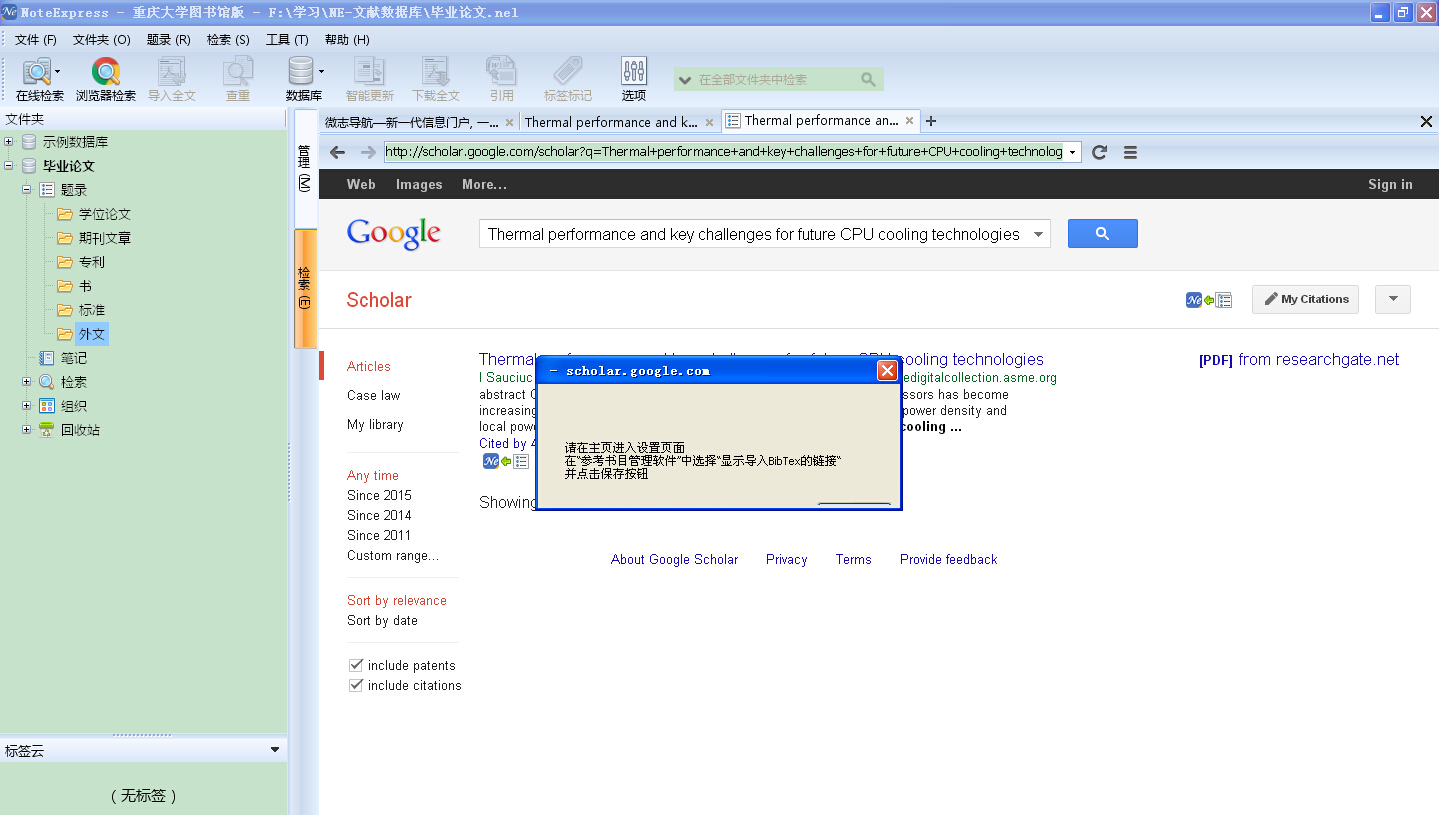The image size is (1439, 815).
Task: Open the About Google Scholar link
Action: pyautogui.click(x=674, y=559)
